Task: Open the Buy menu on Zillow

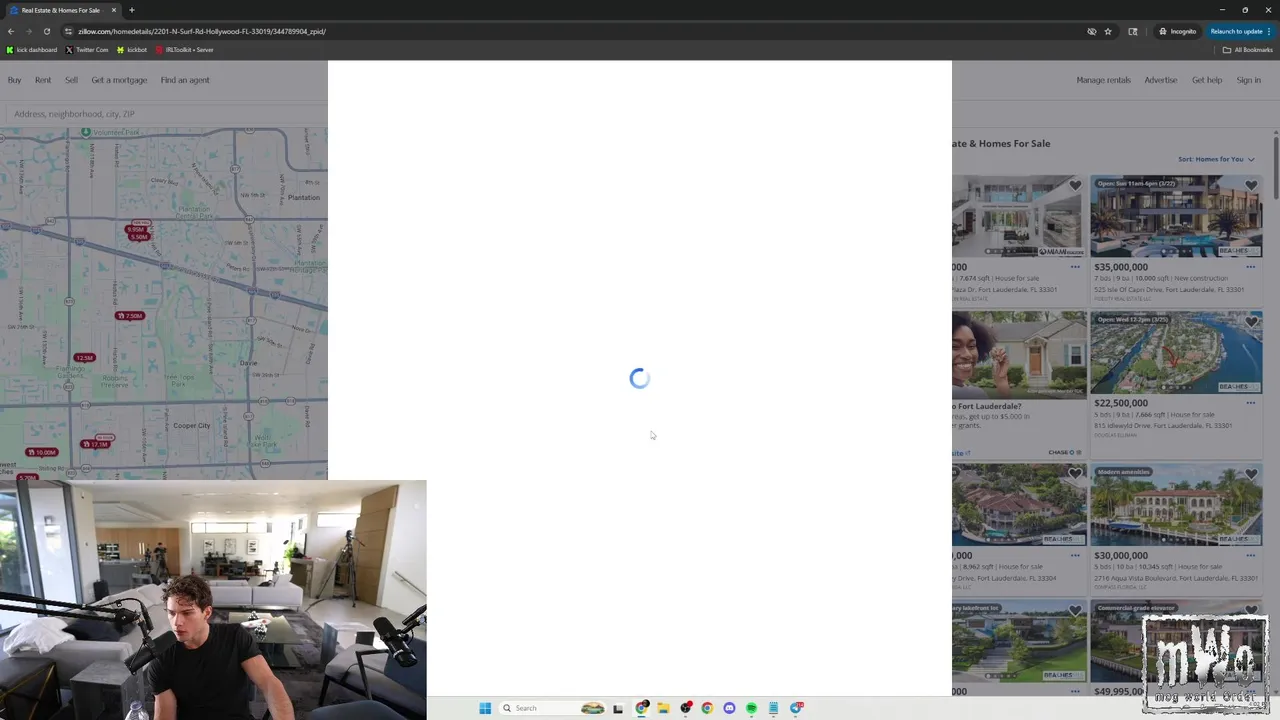Action: [15, 80]
